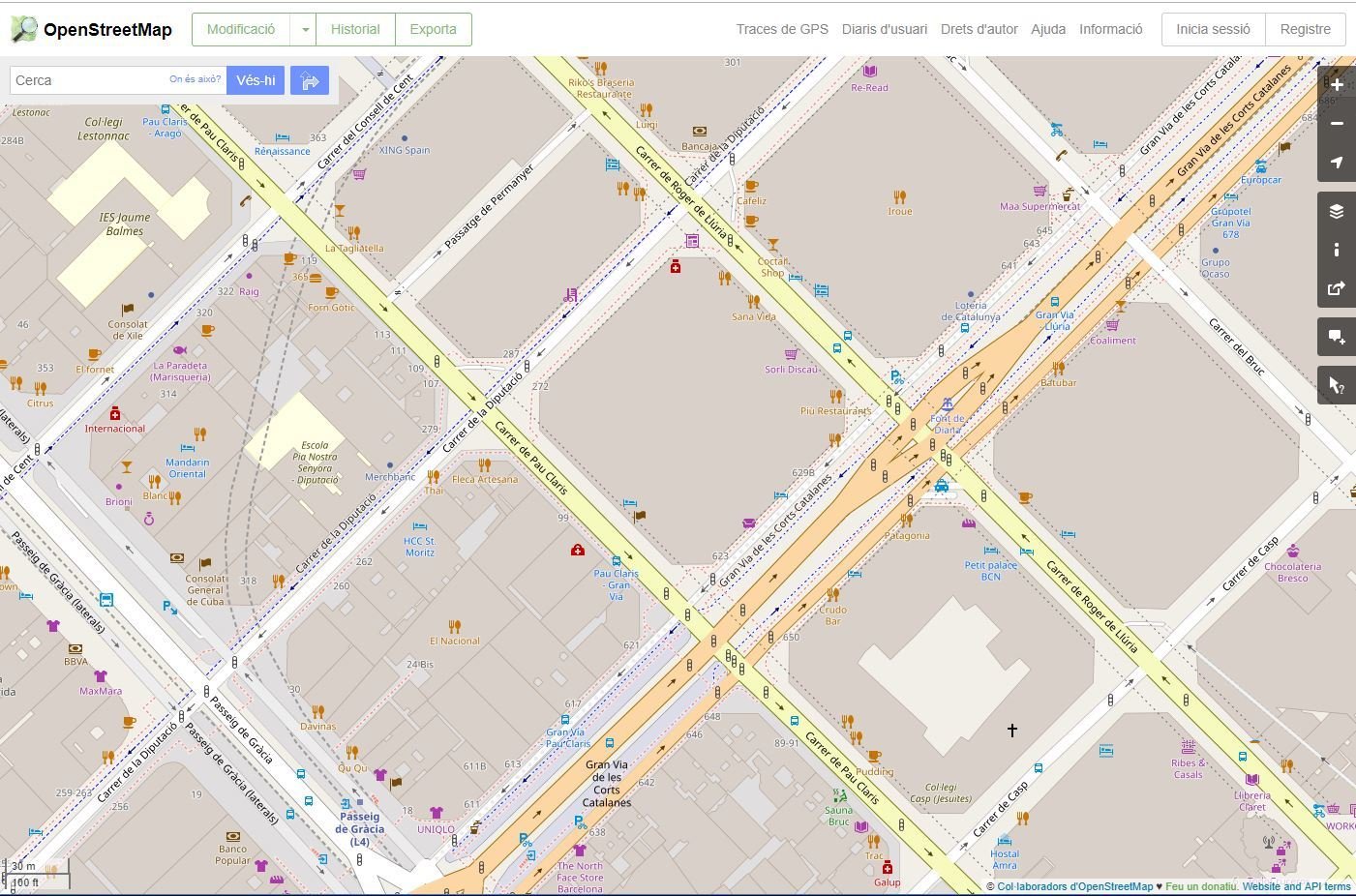Click the La Paradeta fish shop icon
The height and width of the screenshot is (896, 1356).
pos(179,350)
